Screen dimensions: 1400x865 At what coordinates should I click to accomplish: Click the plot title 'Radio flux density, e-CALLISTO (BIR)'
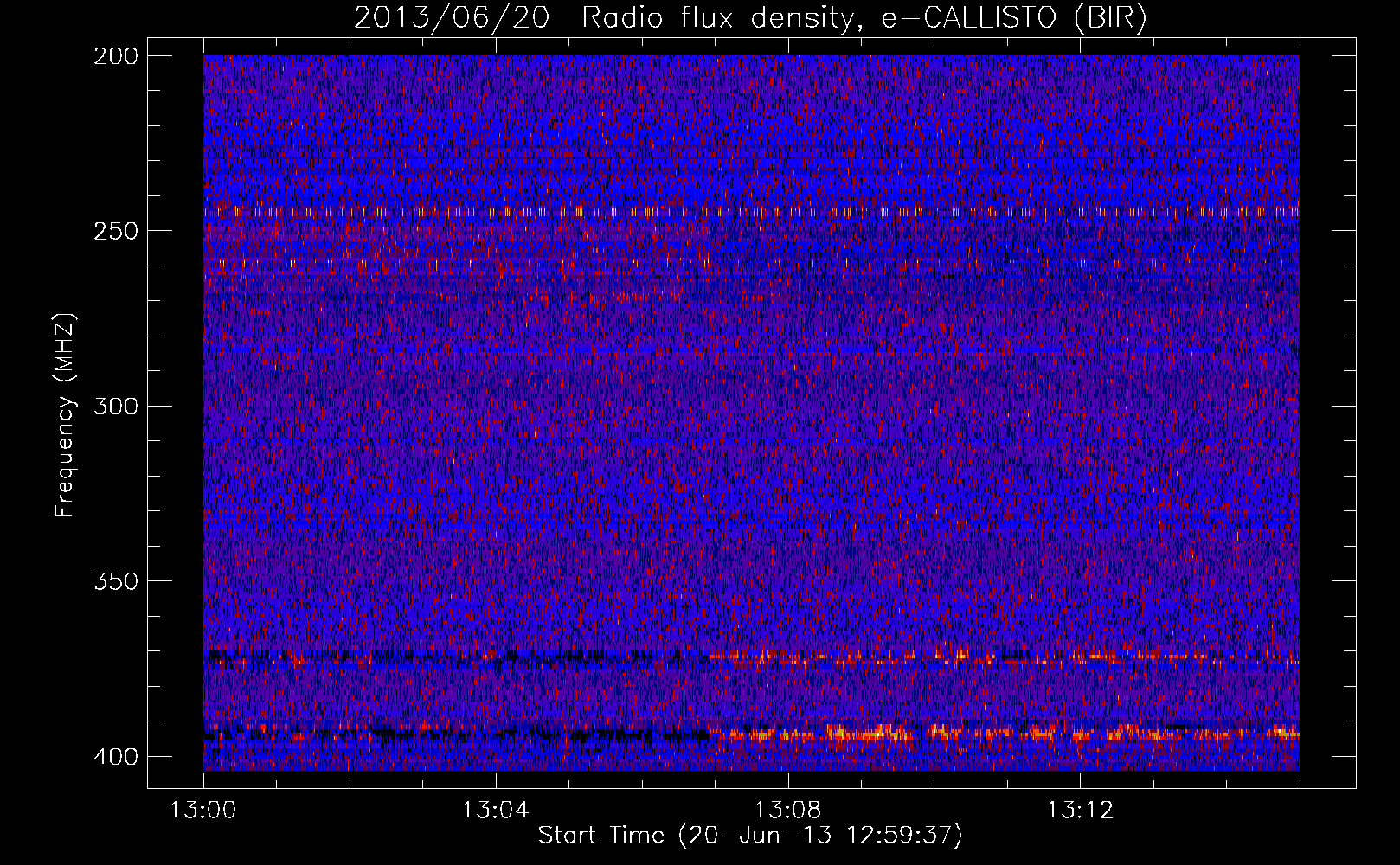click(x=864, y=17)
